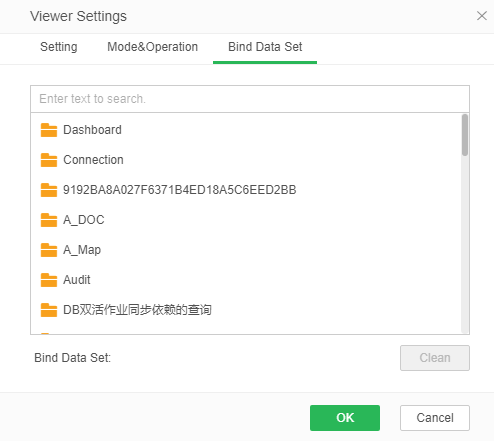Viewport: 494px width, 441px height.
Task: Open the DB双活作业同步依赖的查询 entry
Action: coord(137,310)
